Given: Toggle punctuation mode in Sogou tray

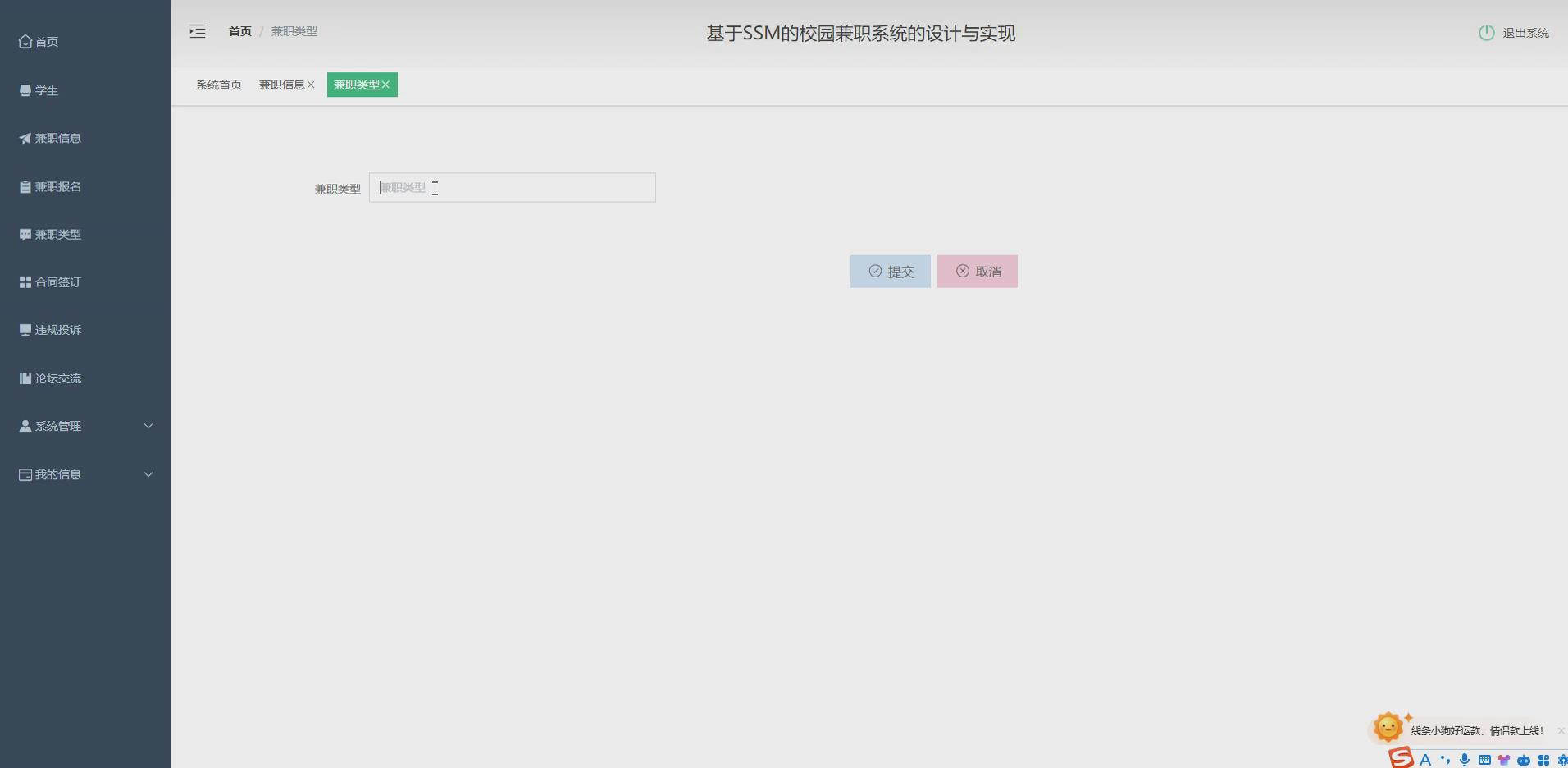Looking at the screenshot, I should (x=1447, y=759).
